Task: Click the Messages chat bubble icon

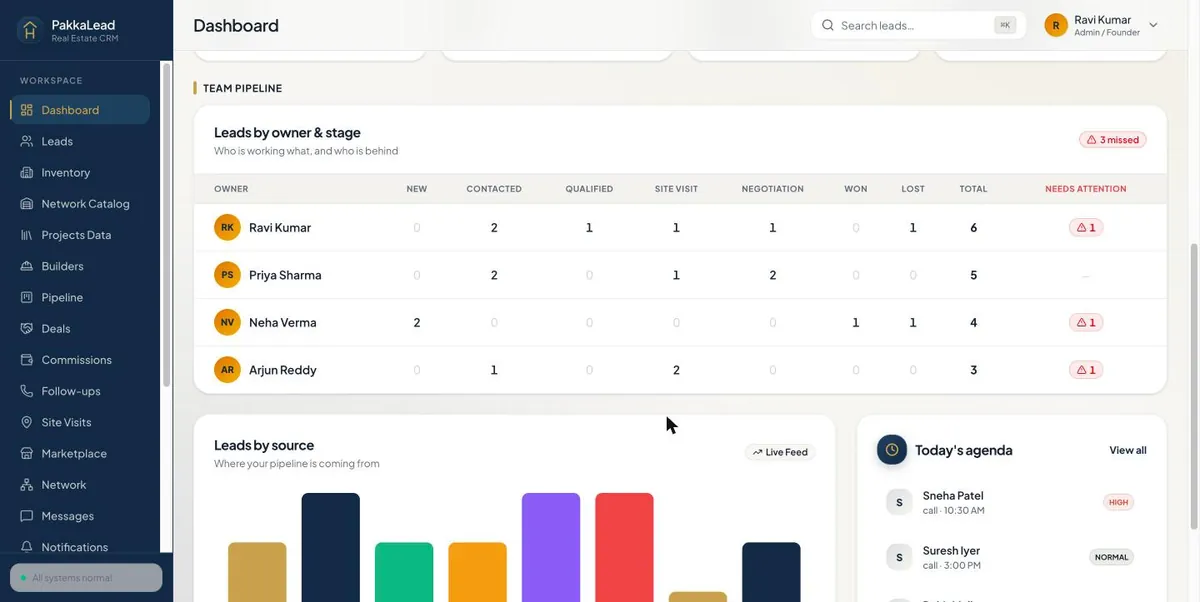Action: click(27, 516)
